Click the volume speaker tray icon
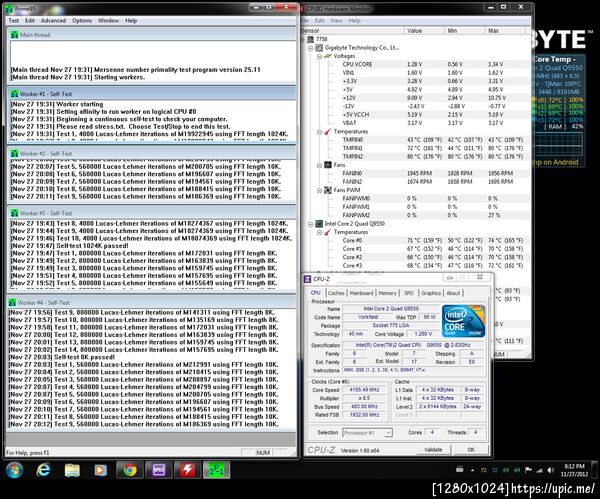 [550, 470]
